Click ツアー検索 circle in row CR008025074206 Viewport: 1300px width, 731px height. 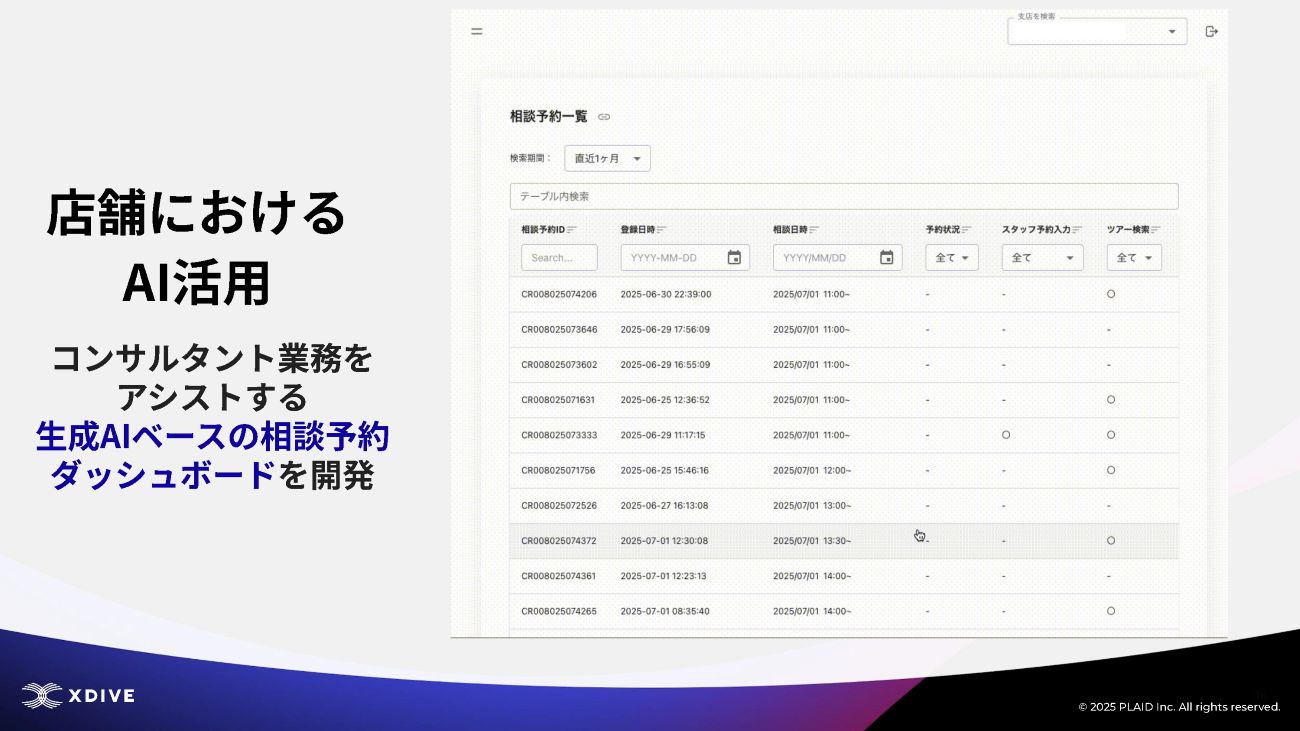click(1111, 294)
